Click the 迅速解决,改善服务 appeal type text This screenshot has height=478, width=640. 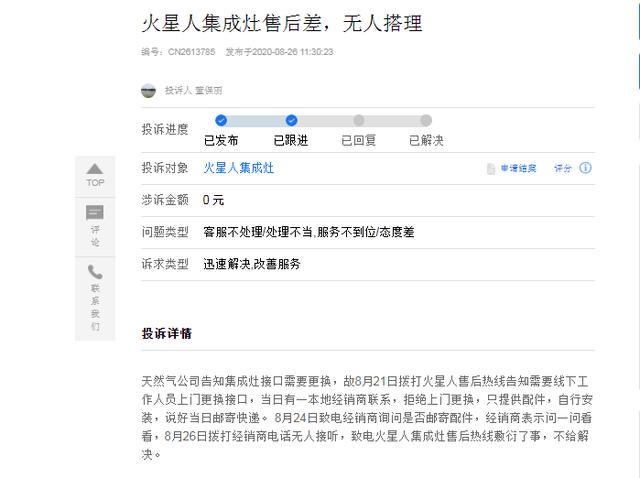pos(252,264)
